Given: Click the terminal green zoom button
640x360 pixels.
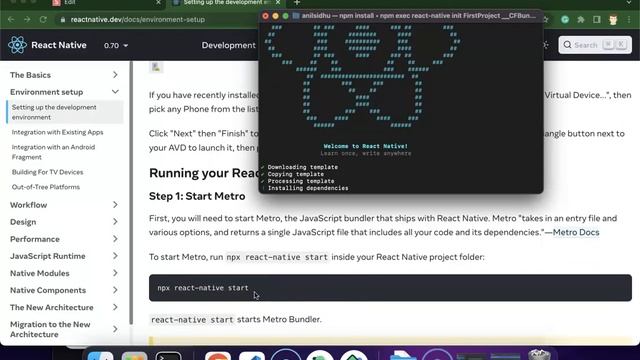Looking at the screenshot, I should click(286, 16).
